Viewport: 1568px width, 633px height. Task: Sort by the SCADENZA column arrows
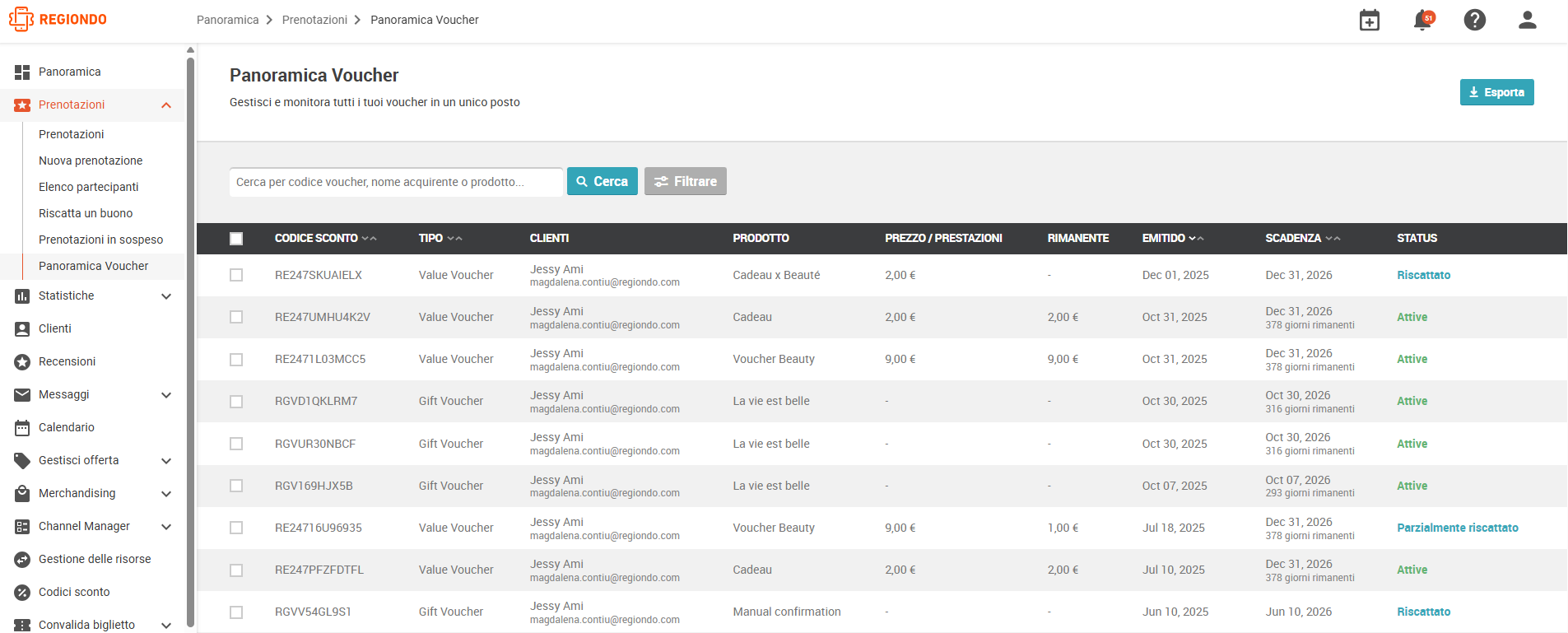point(1333,239)
